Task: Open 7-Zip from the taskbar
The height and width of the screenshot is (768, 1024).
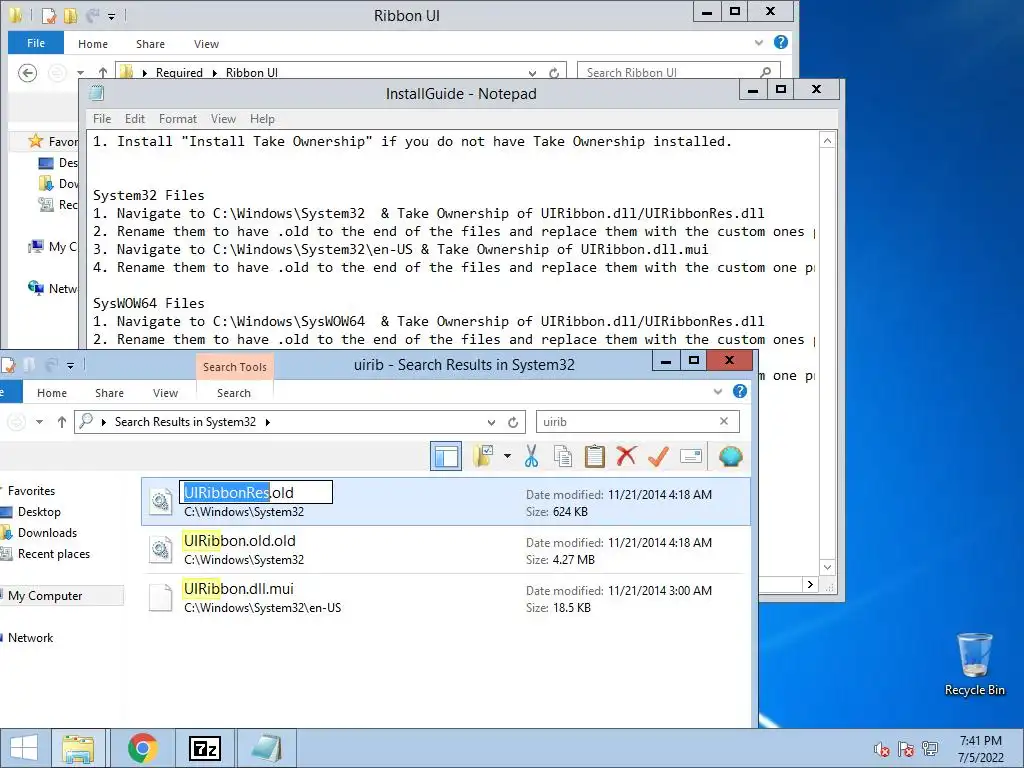Action: tap(204, 748)
